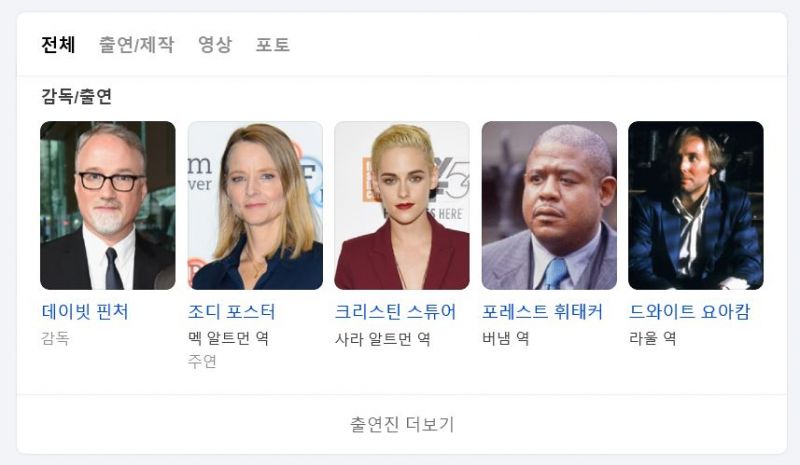
Task: Open the image above the 드와이트 요아캄 caption
Action: coord(696,205)
